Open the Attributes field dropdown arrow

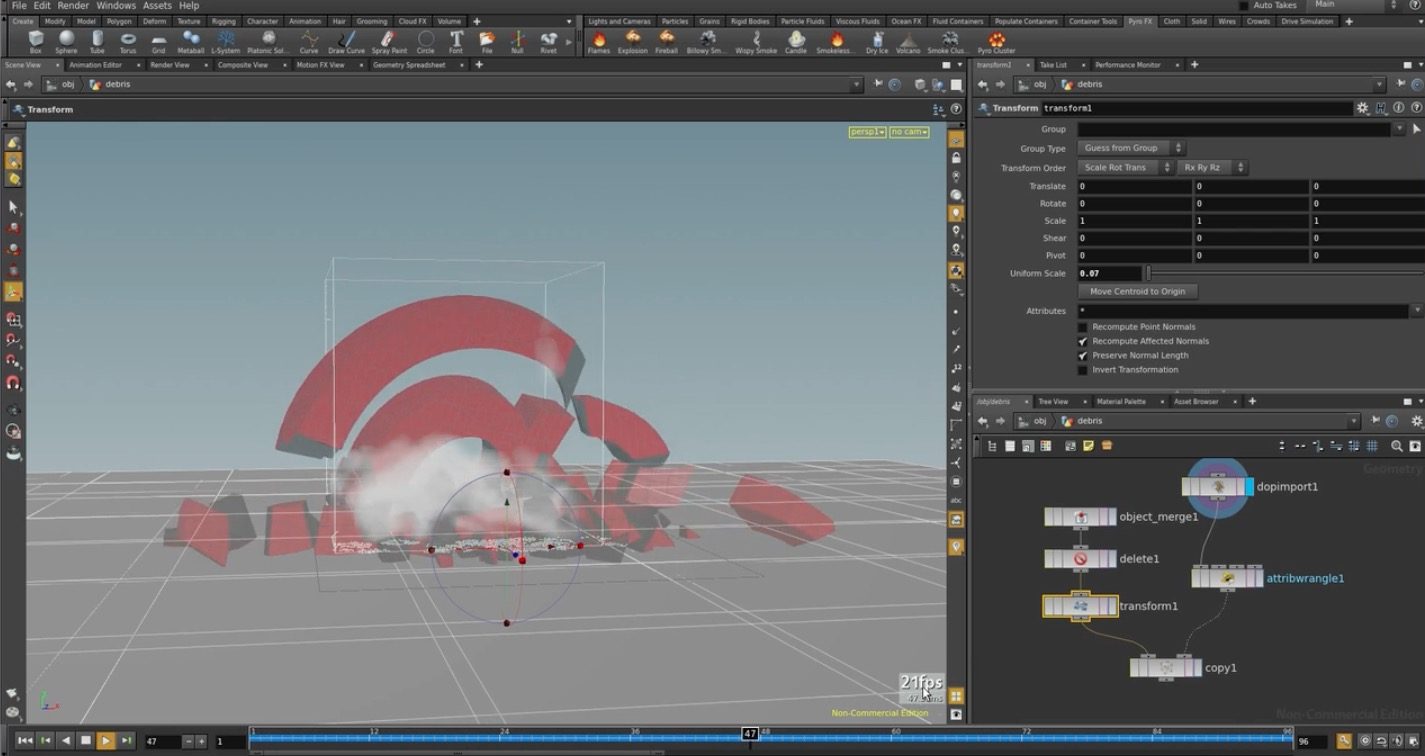pos(1416,311)
